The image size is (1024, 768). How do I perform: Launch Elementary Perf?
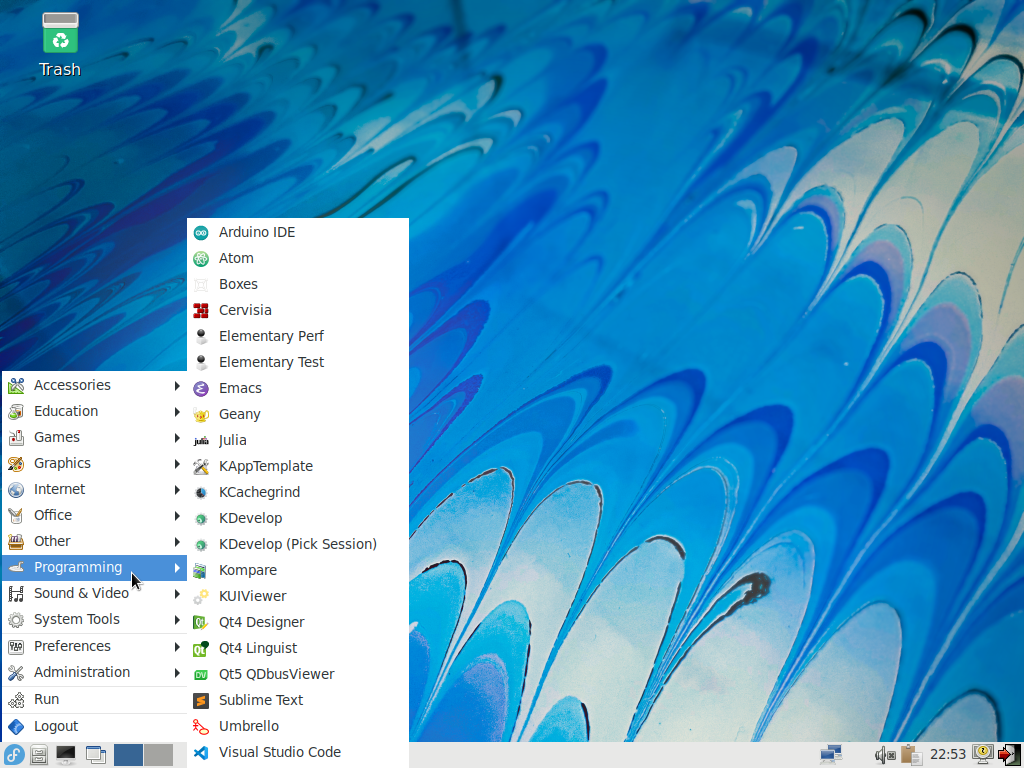[x=298, y=336]
